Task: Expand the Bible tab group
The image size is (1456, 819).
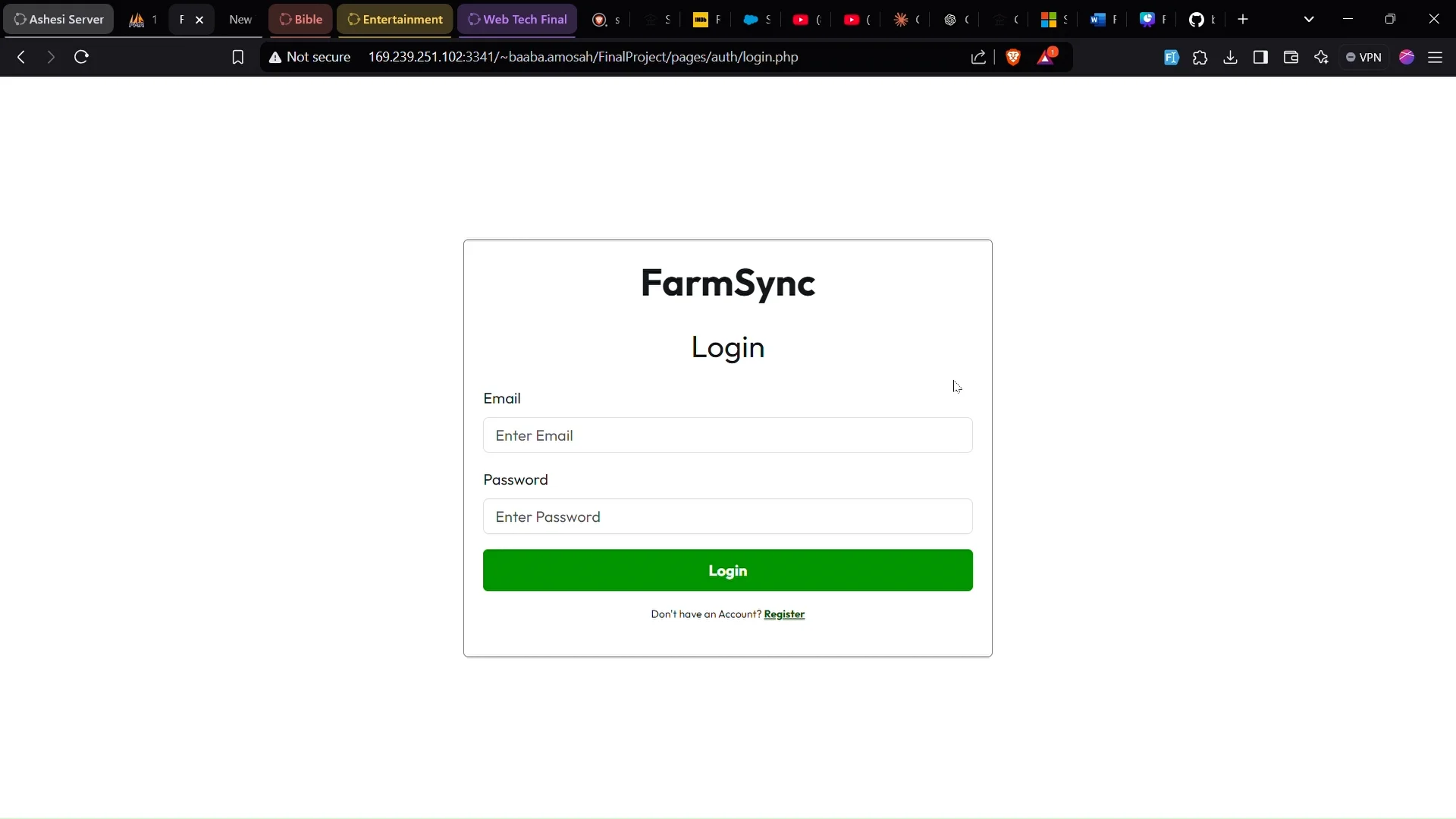Action: tap(300, 20)
